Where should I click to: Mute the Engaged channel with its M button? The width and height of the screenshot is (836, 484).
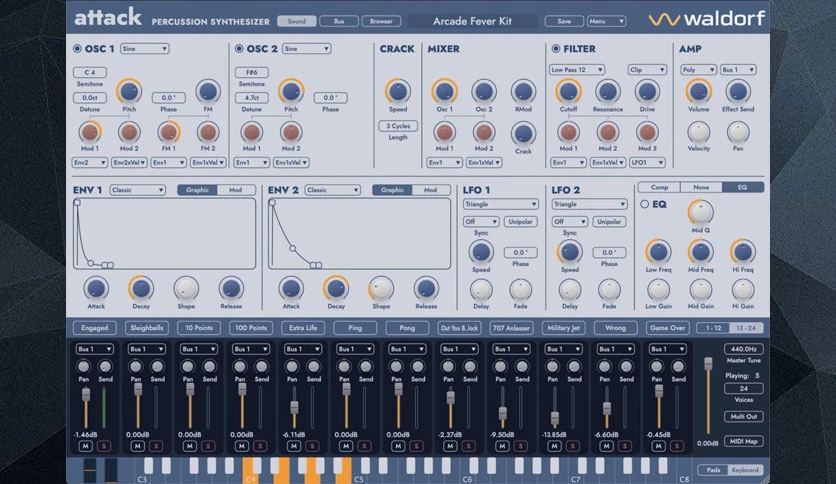[85, 446]
